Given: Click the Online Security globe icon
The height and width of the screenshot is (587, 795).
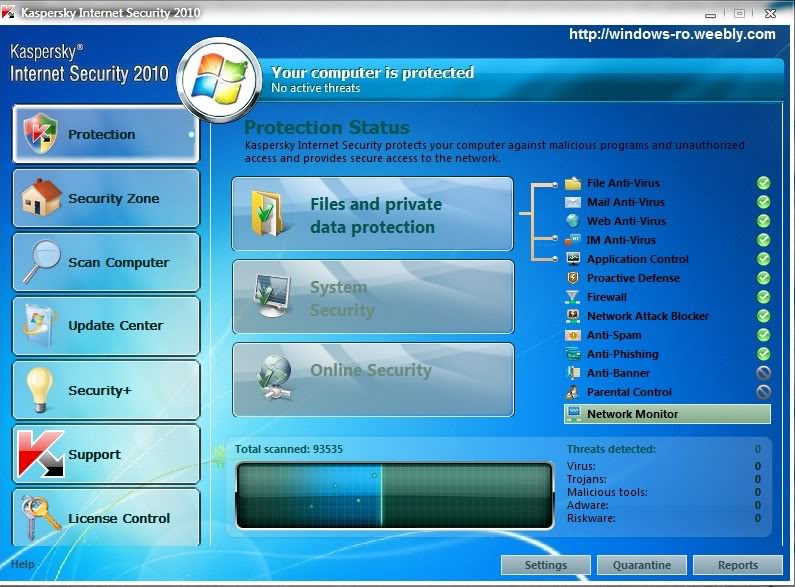Looking at the screenshot, I should pyautogui.click(x=274, y=378).
